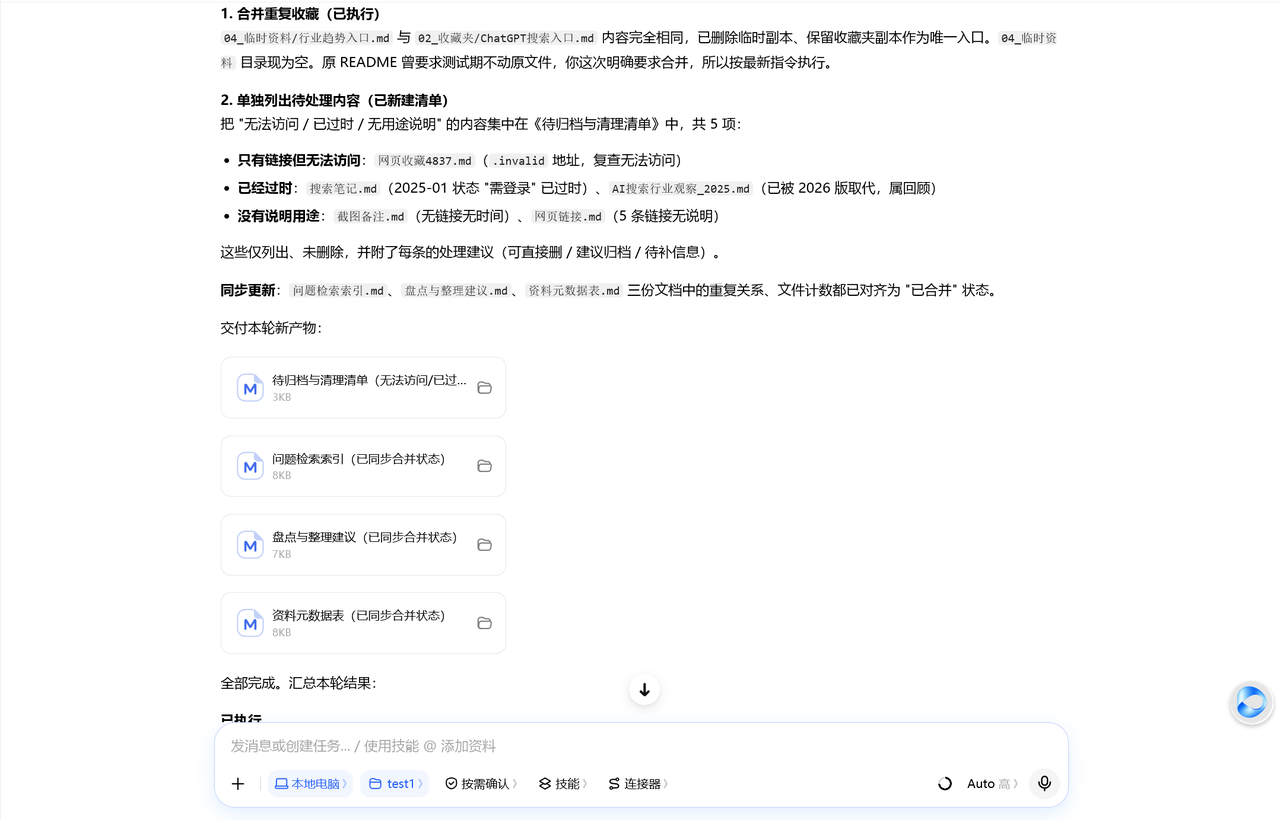Image resolution: width=1280 pixels, height=820 pixels.
Task: Click the 04_临时资料/行业趋势入口.md path text
Action: click(306, 38)
